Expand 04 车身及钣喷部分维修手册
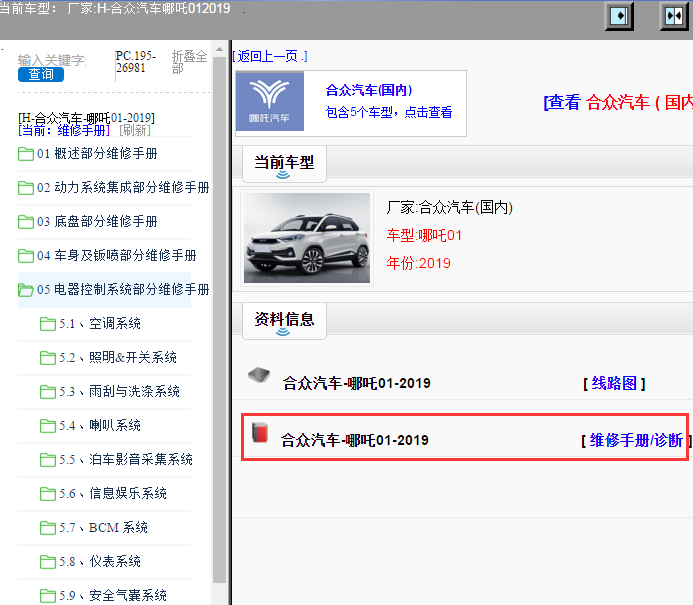Screen dimensions: 693x605 117,256
